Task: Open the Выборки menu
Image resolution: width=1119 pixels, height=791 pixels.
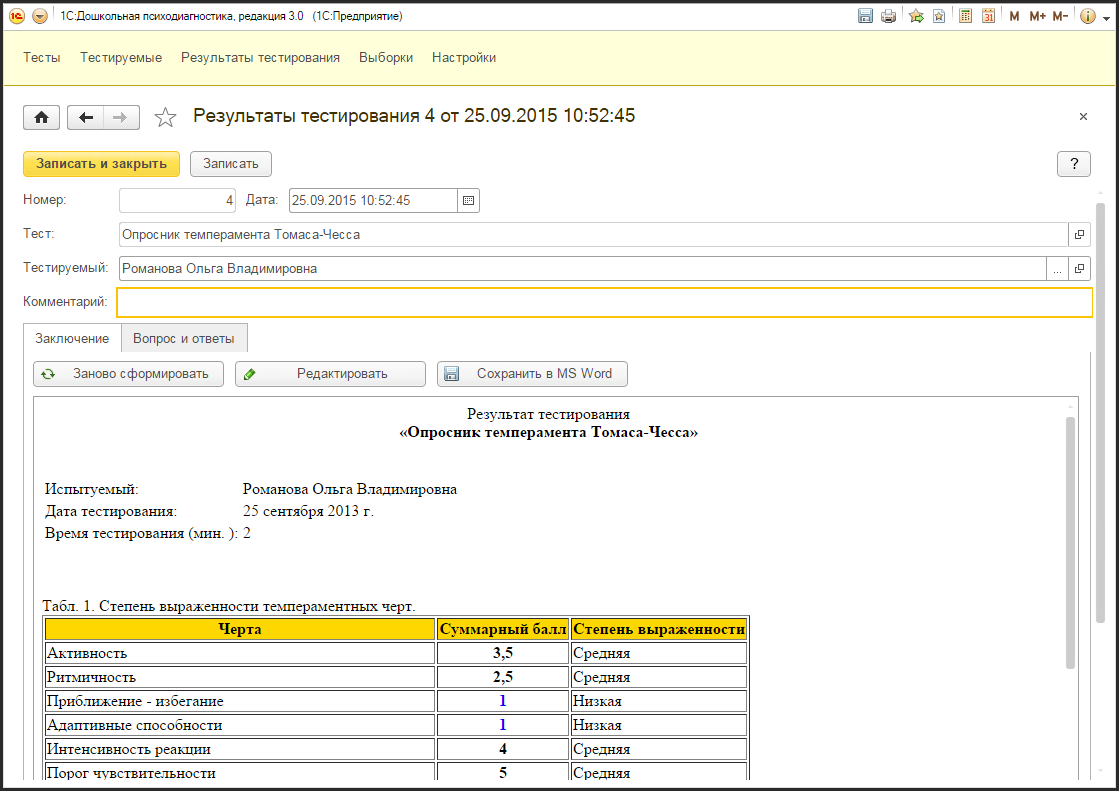Action: [x=386, y=58]
